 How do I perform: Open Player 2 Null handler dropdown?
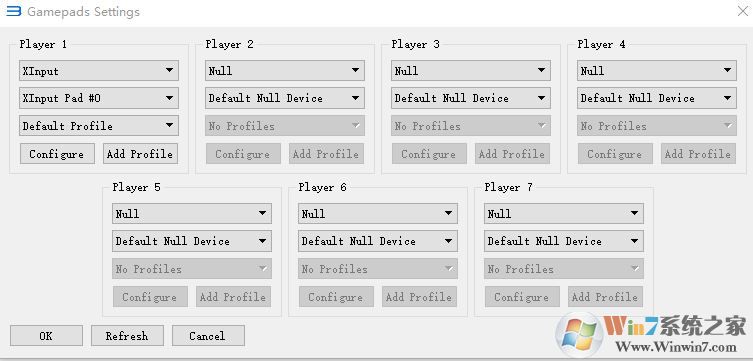coord(285,71)
